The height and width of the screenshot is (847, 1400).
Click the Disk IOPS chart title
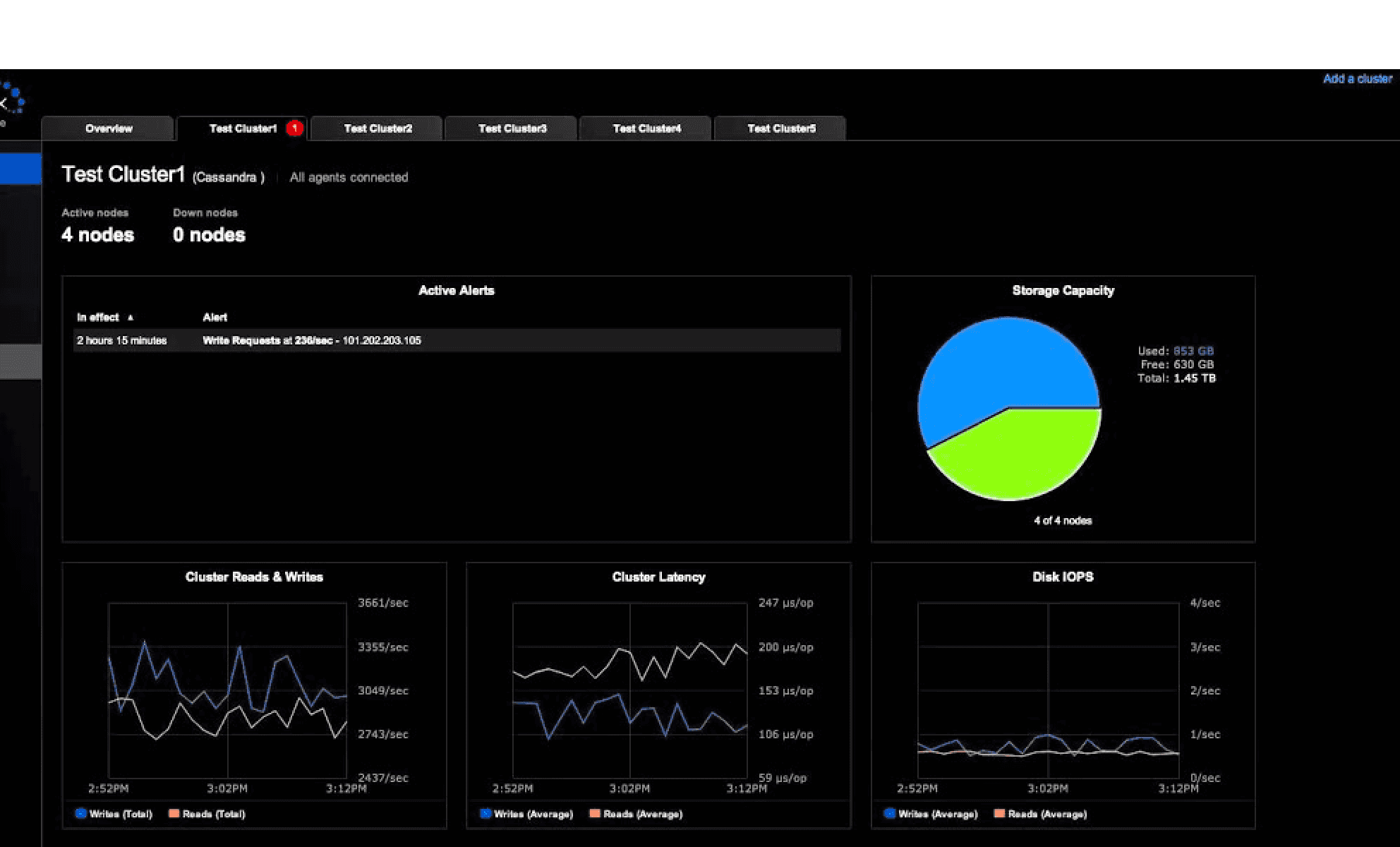click(x=1063, y=577)
